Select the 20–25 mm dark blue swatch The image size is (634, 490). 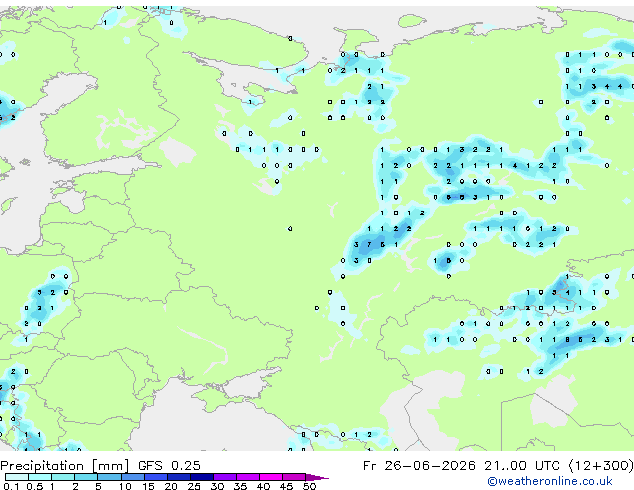pos(179,477)
